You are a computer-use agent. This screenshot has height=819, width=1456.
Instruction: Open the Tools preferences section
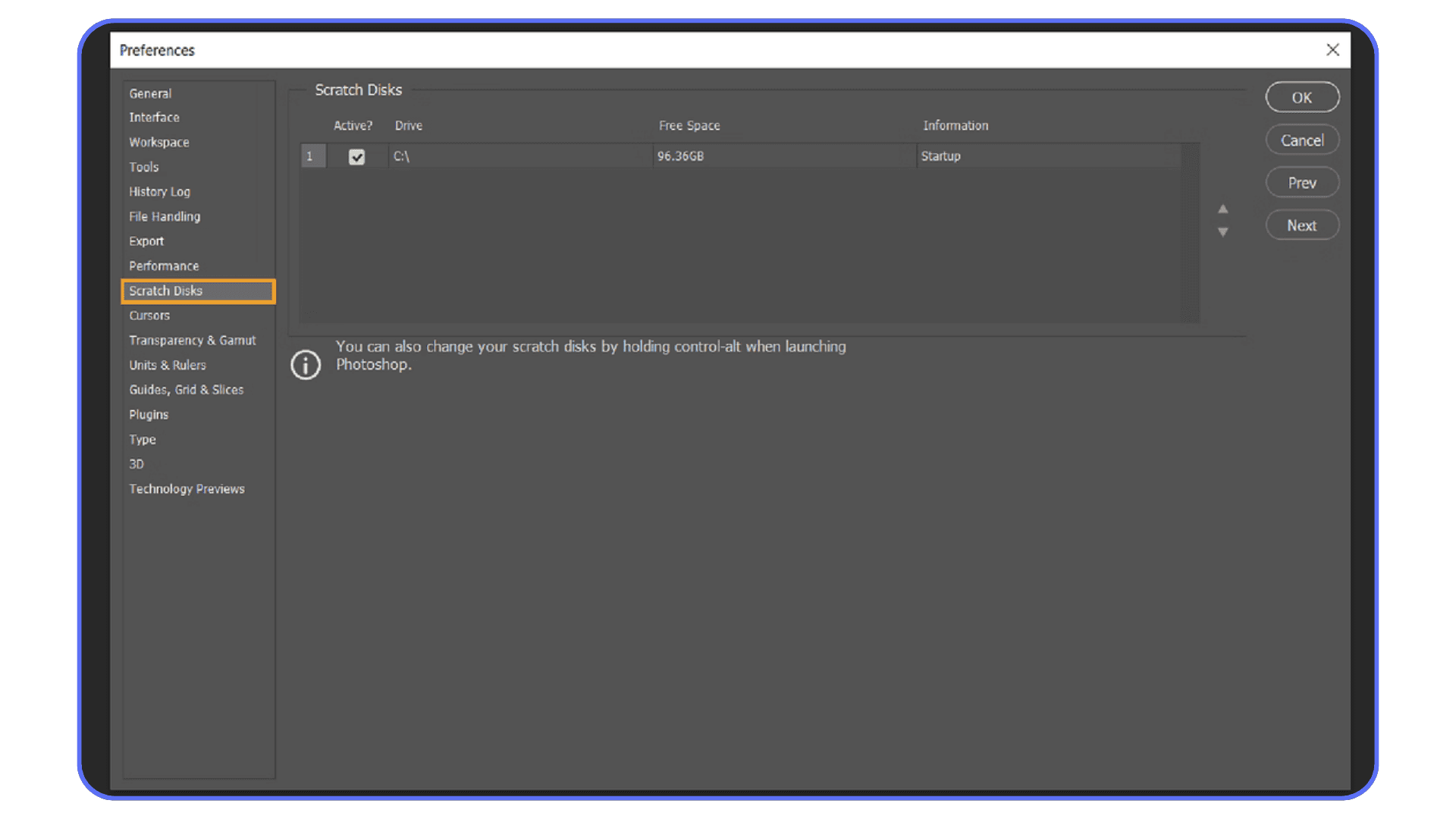pyautogui.click(x=144, y=167)
